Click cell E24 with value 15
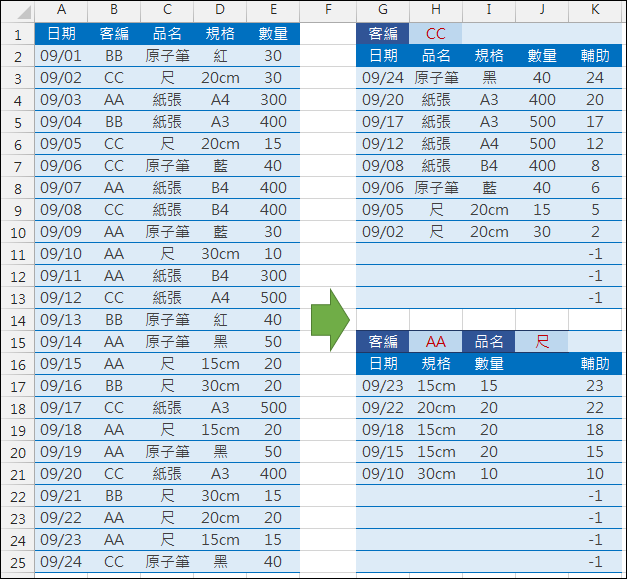 273,539
